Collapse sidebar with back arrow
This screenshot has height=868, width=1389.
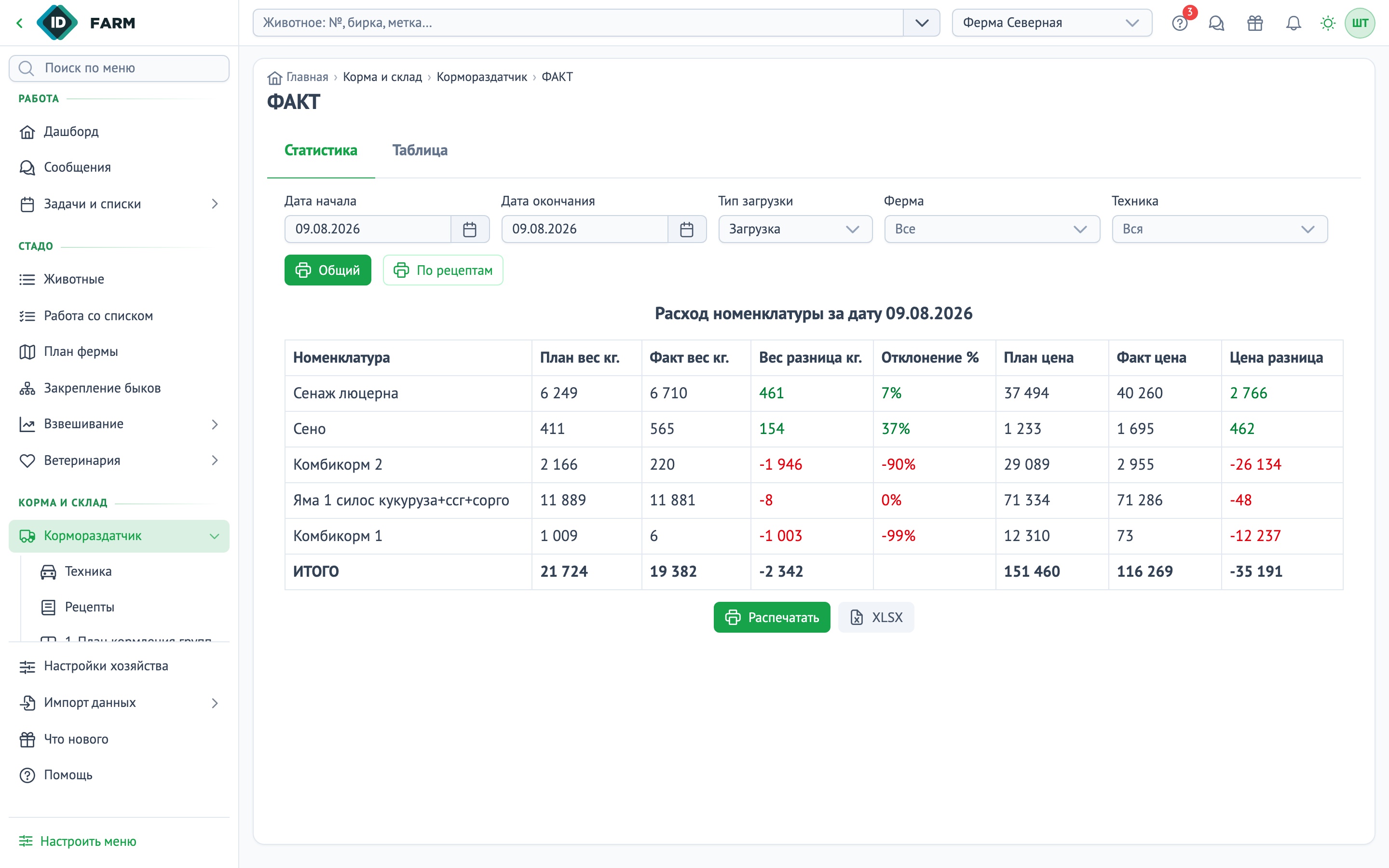[x=19, y=23]
